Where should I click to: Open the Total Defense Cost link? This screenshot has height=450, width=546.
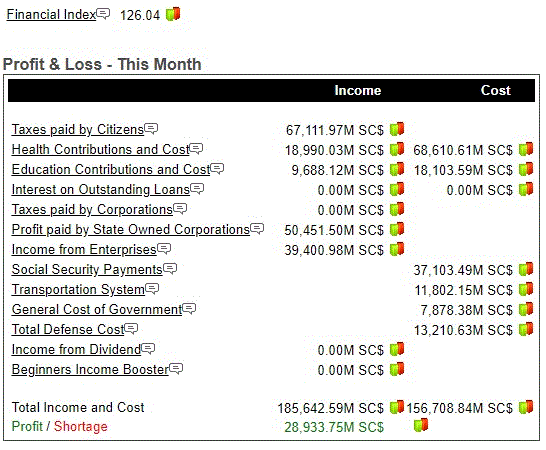(x=68, y=329)
